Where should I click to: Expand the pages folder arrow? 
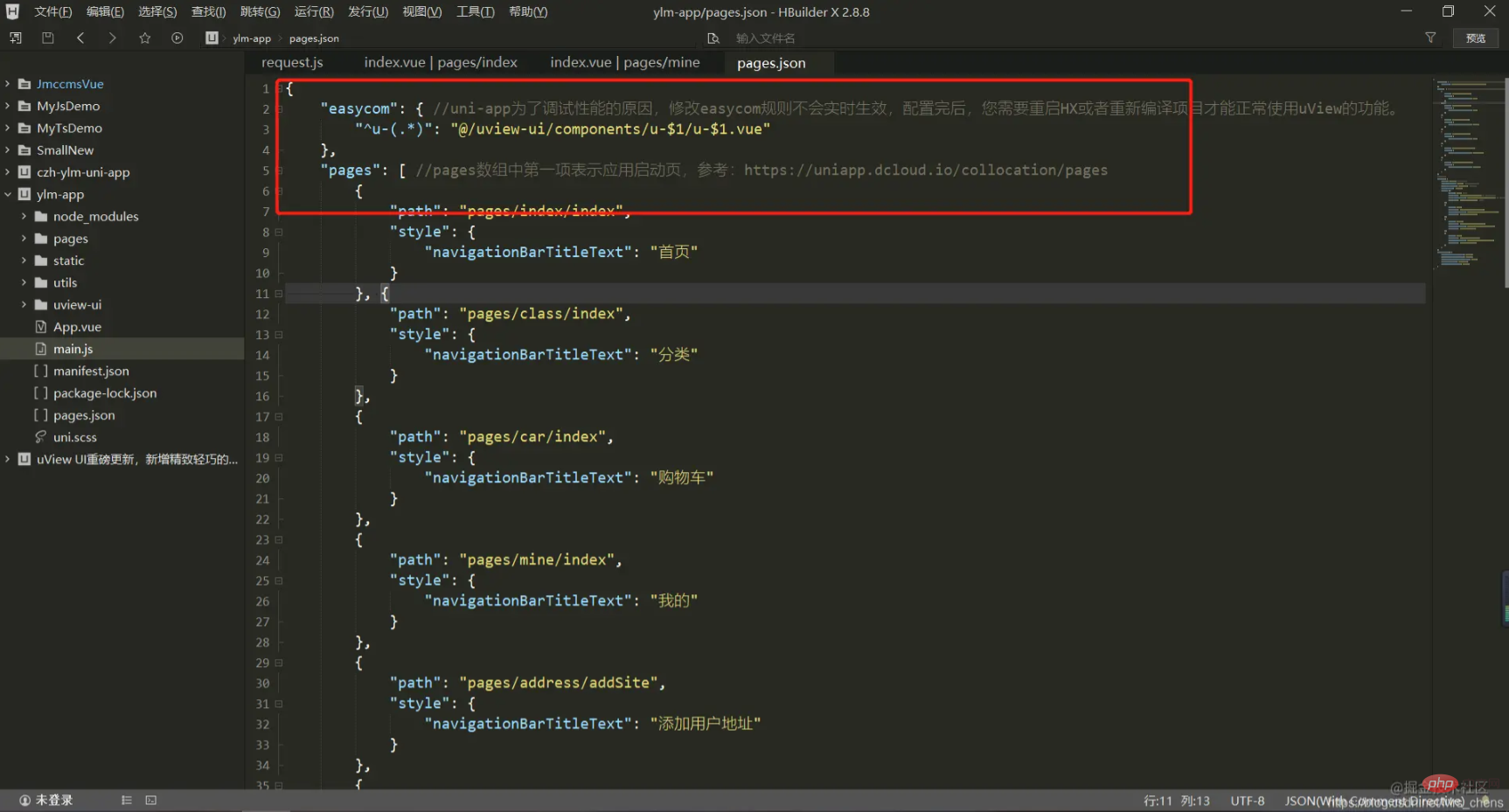[24, 238]
